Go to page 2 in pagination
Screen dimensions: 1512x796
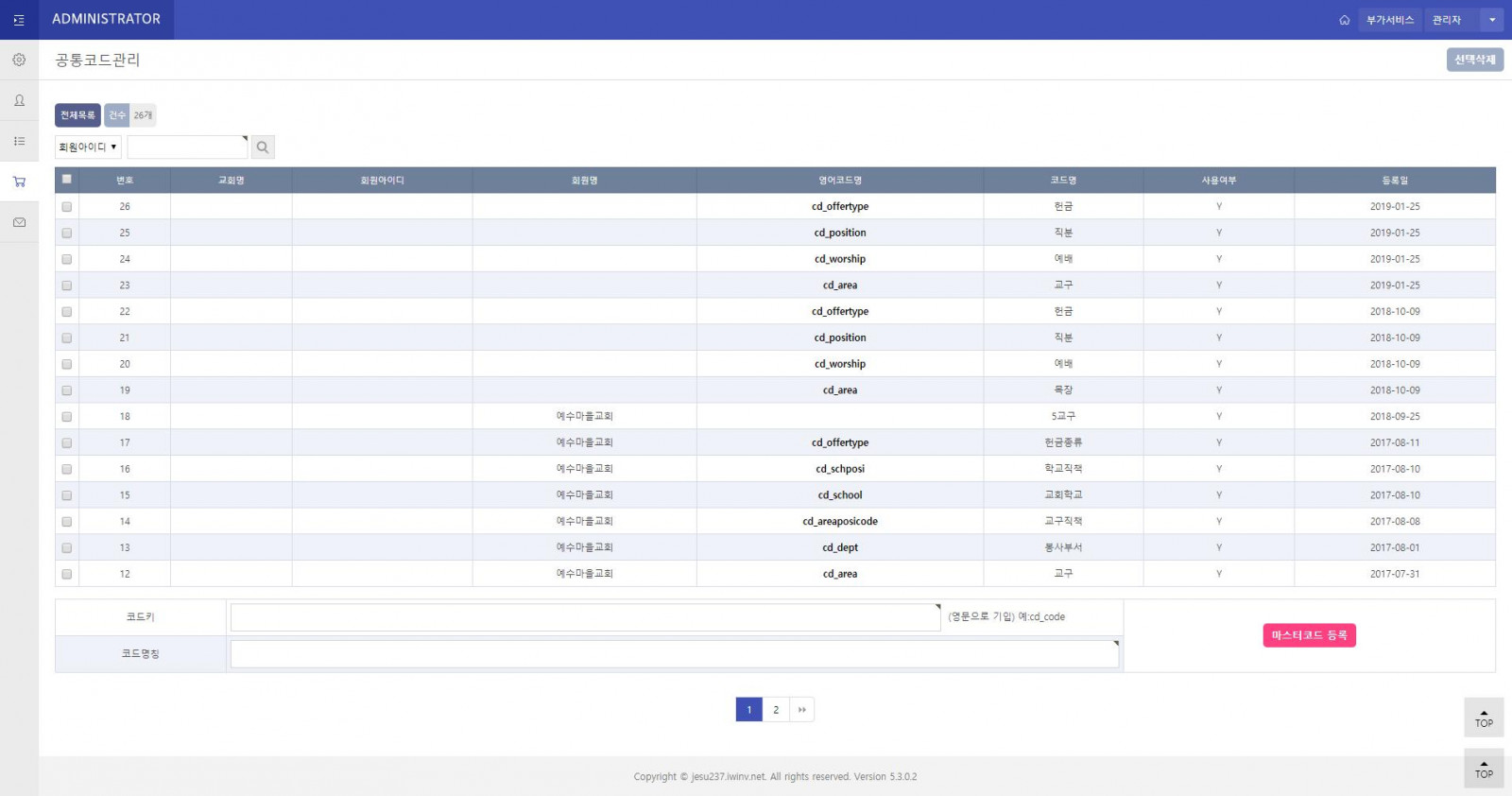776,710
